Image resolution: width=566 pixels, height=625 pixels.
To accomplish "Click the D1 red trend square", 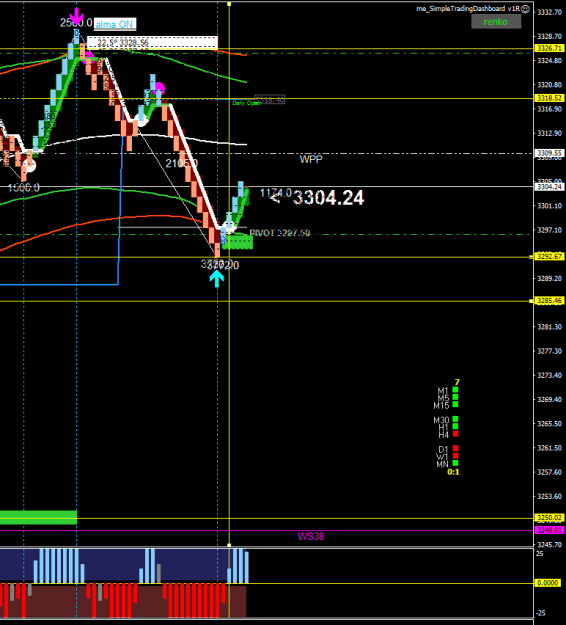I will [x=455, y=448].
